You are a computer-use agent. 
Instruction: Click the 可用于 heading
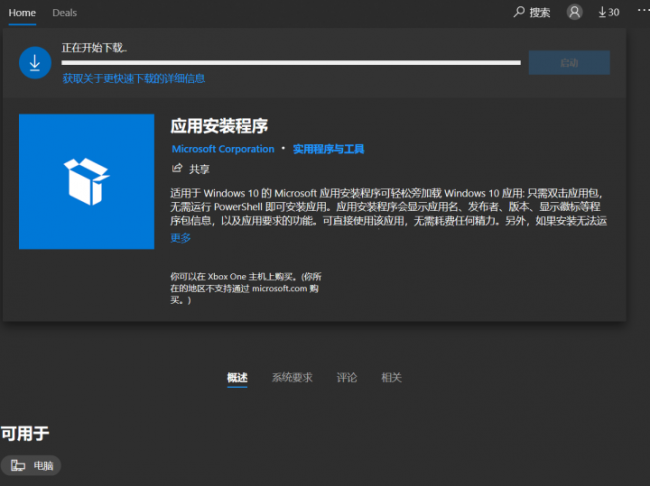(25, 434)
